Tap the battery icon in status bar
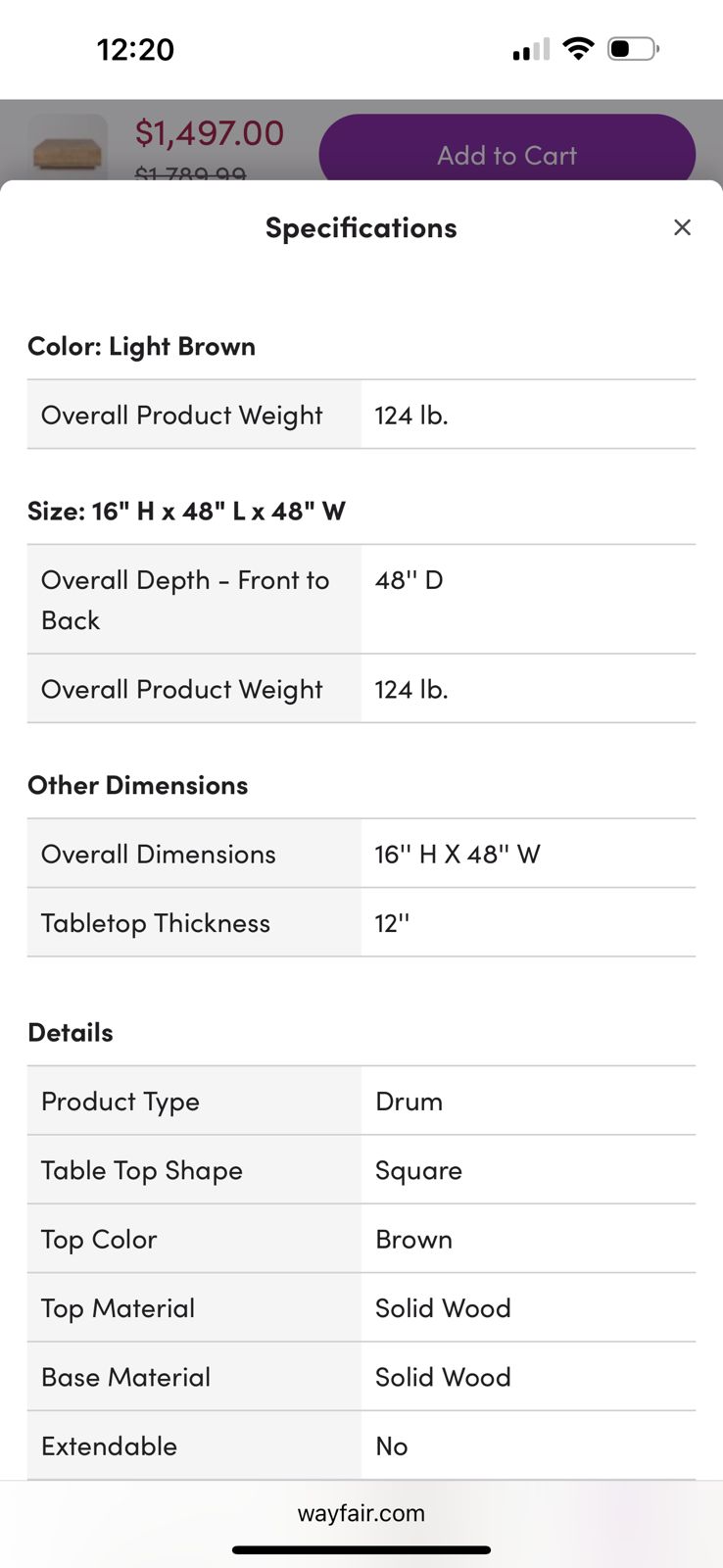Image resolution: width=723 pixels, height=1568 pixels. coord(633,48)
